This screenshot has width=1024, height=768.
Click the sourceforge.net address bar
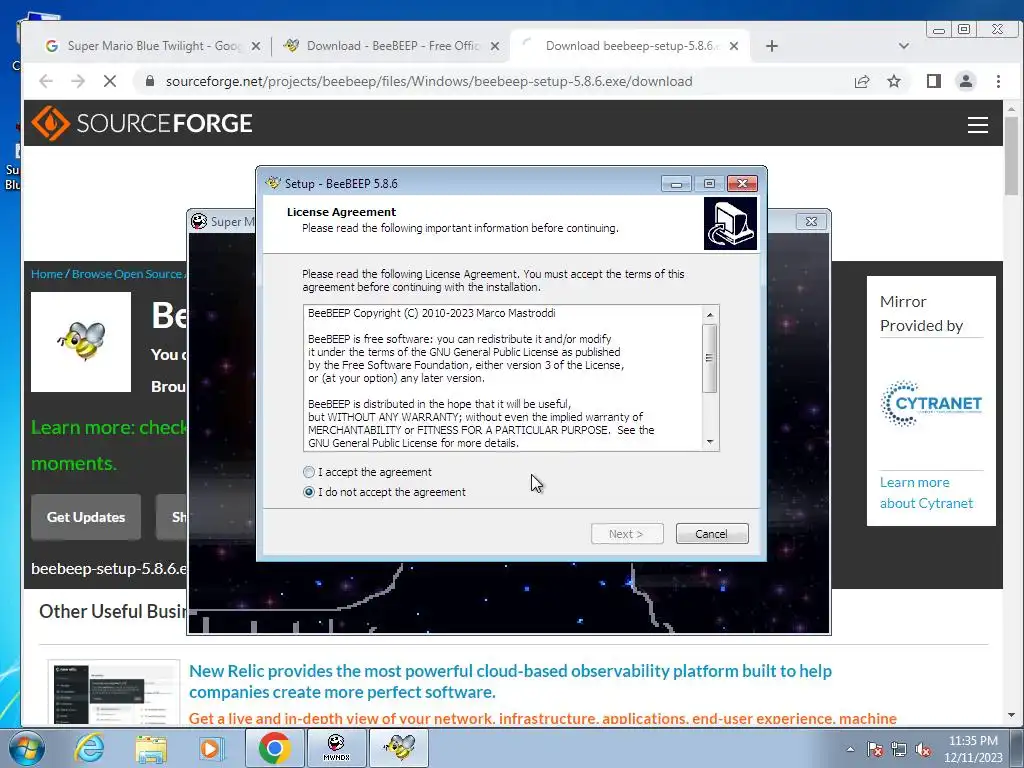[429, 81]
